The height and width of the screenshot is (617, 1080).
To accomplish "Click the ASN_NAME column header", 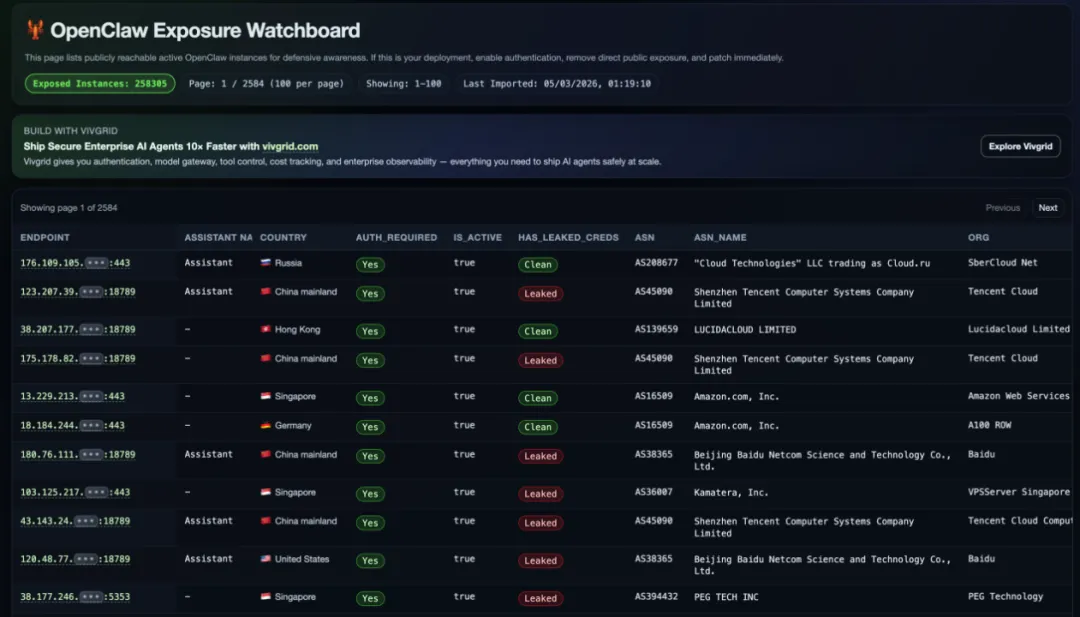I will (720, 238).
